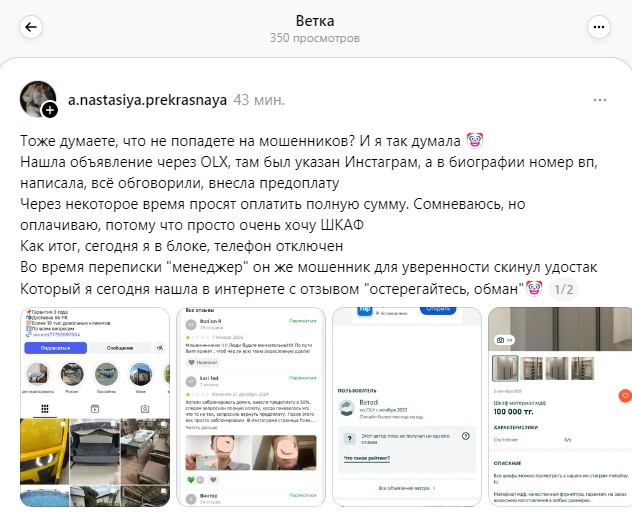Image resolution: width=632 pixels, height=513 pixels.
Task: Click the green heart reaction icon
Action: 191,480
